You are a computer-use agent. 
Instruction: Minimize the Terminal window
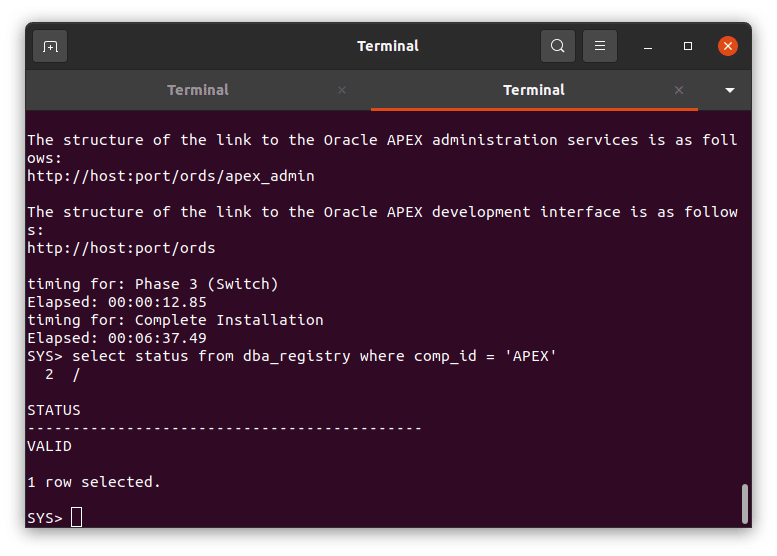647,46
